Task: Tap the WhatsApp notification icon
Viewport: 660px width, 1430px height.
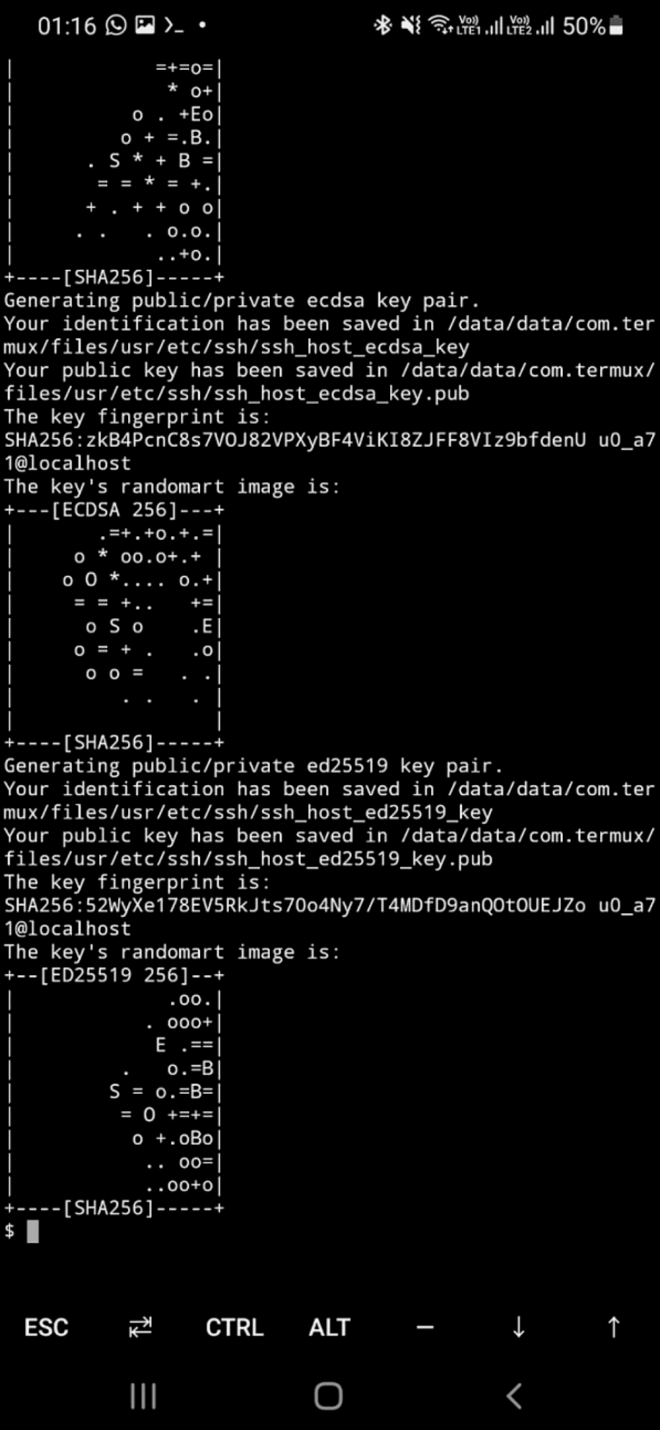Action: (x=116, y=26)
